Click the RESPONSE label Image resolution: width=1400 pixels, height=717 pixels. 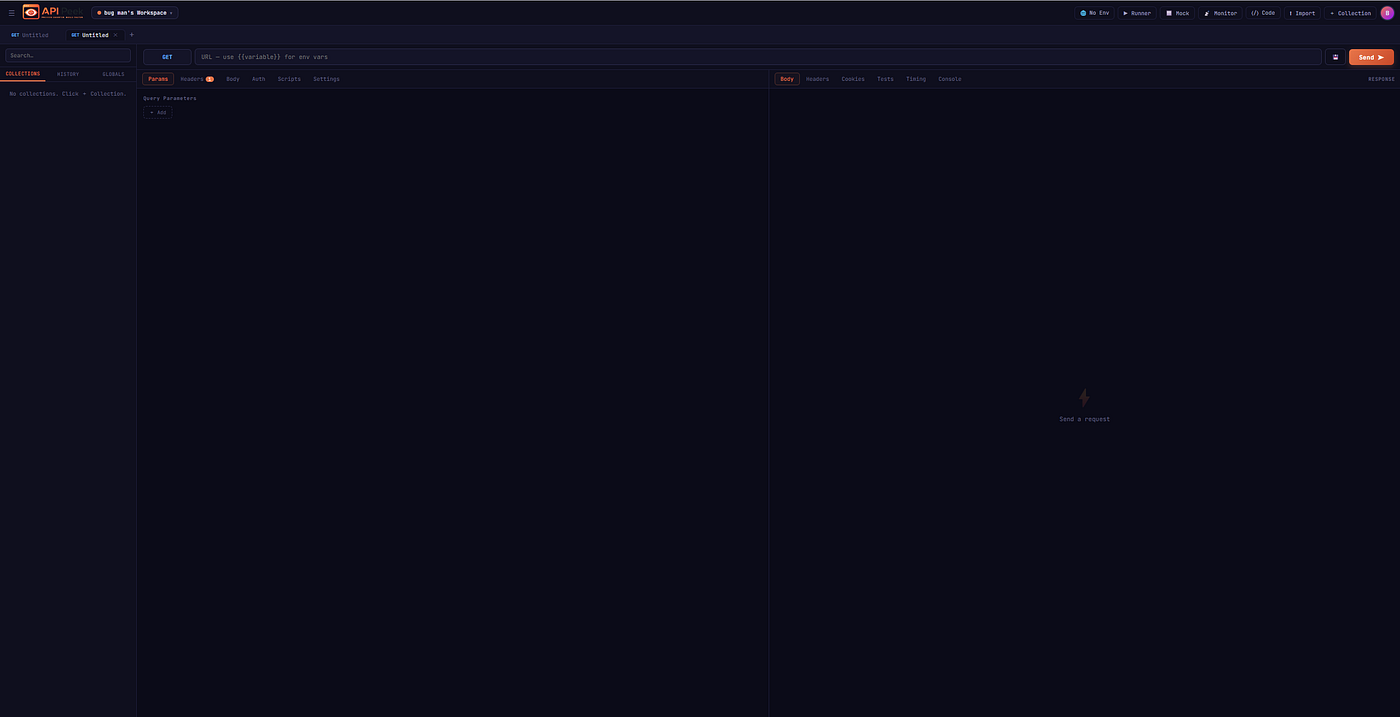point(1381,79)
